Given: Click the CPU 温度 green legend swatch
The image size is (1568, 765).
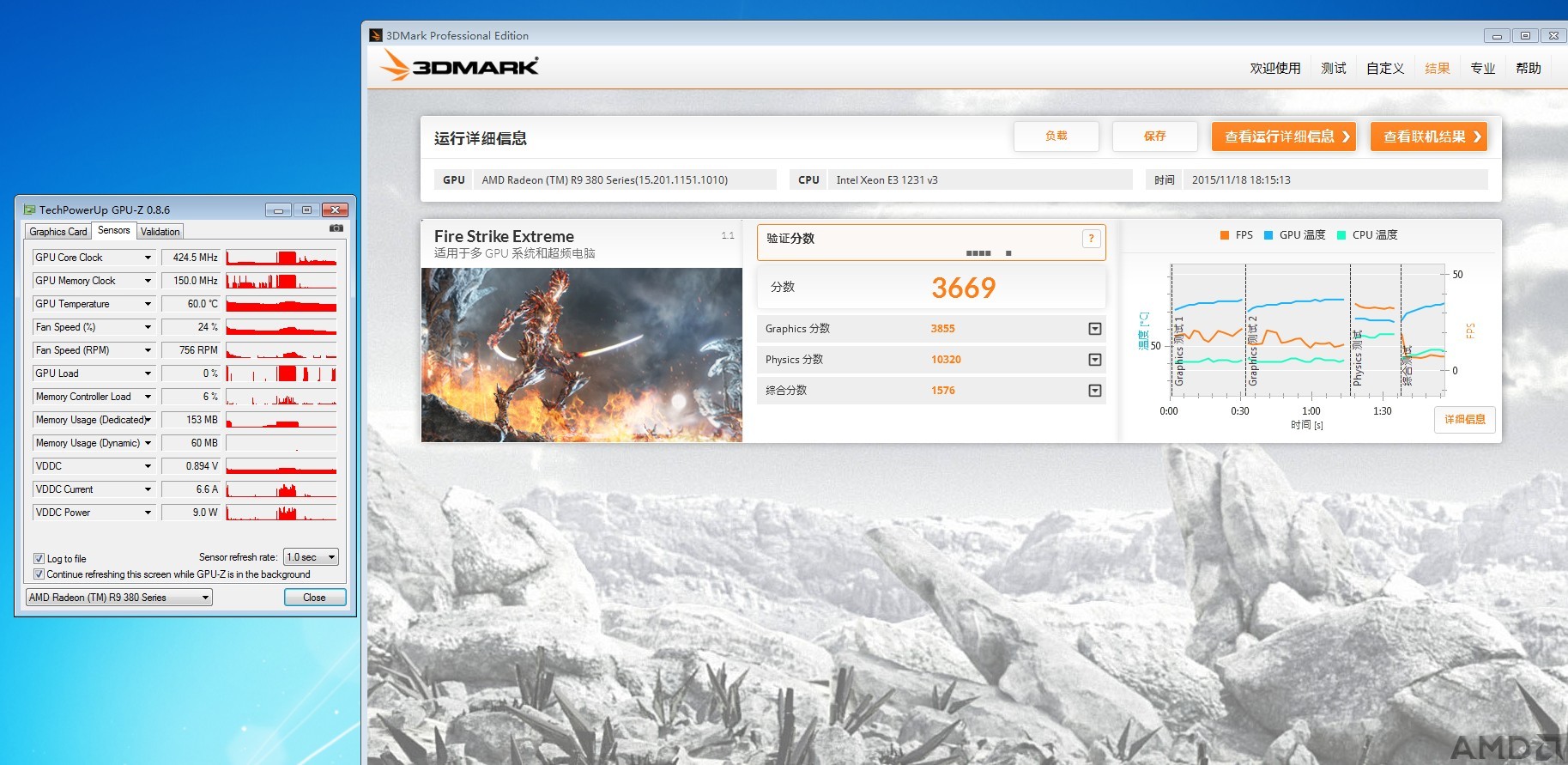Looking at the screenshot, I should tap(1341, 235).
